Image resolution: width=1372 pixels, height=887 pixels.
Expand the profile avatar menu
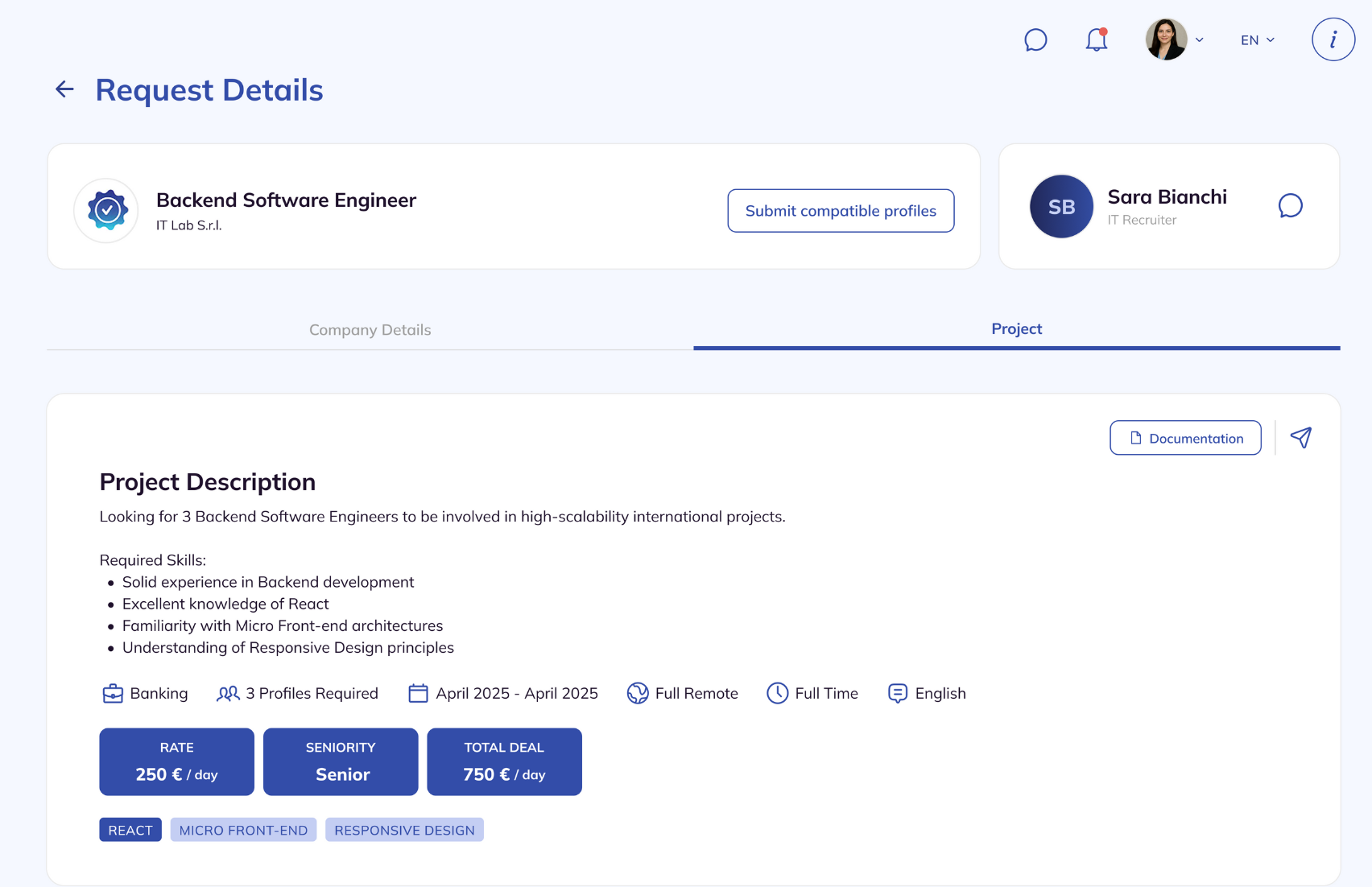[1175, 39]
